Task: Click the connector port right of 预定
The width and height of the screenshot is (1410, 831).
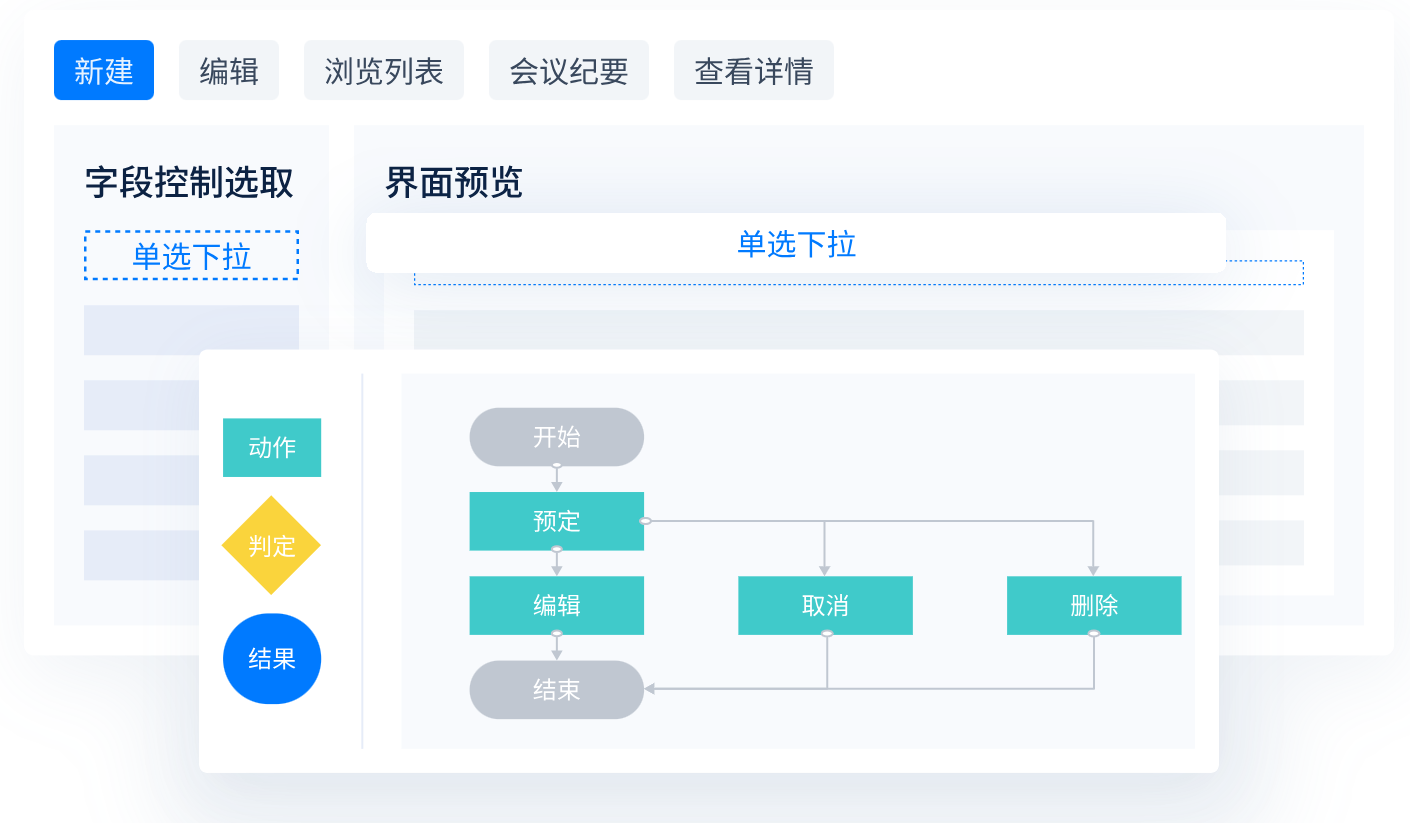Action: point(645,521)
